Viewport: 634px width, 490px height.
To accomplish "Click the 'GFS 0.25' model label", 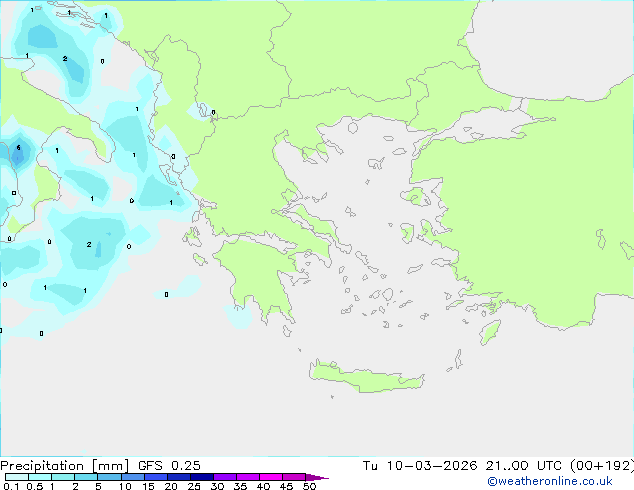I will coord(169,466).
